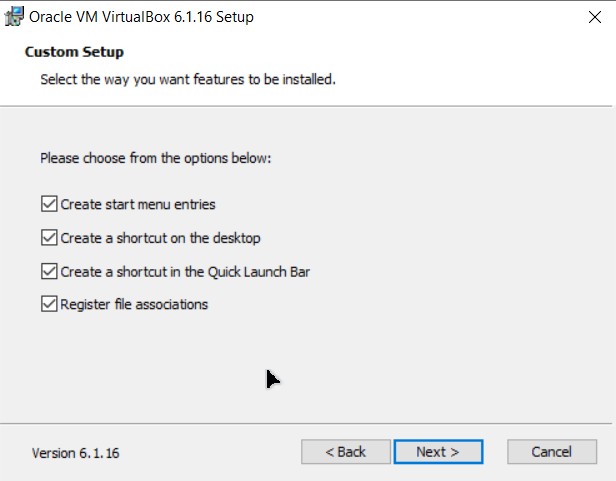Close the VirtualBox Setup window
The width and height of the screenshot is (616, 481).
[x=595, y=17]
